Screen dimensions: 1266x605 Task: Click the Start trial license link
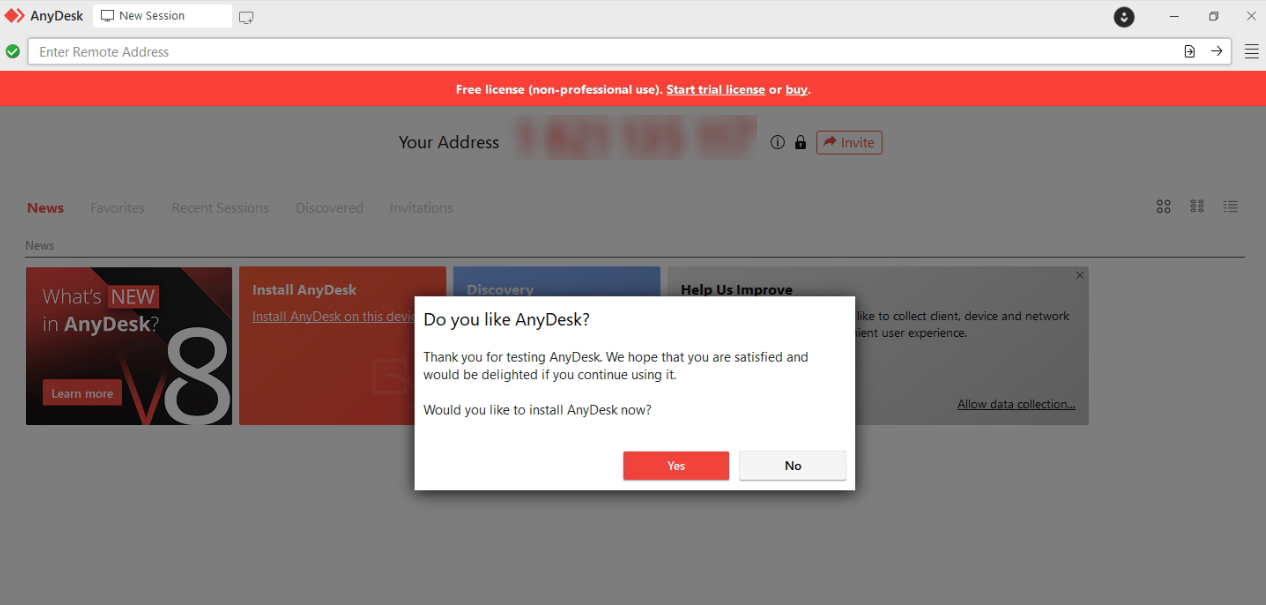[715, 90]
